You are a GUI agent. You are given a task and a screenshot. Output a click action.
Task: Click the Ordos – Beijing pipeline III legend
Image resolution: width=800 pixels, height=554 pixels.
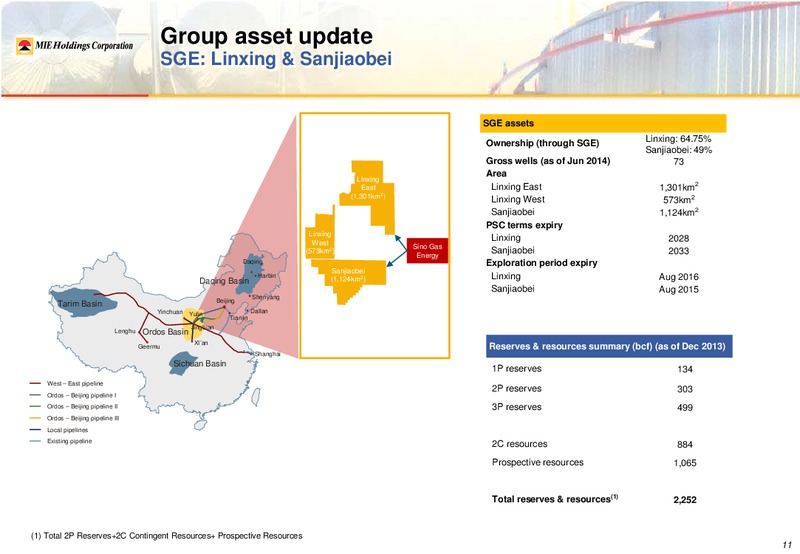pyautogui.click(x=74, y=418)
